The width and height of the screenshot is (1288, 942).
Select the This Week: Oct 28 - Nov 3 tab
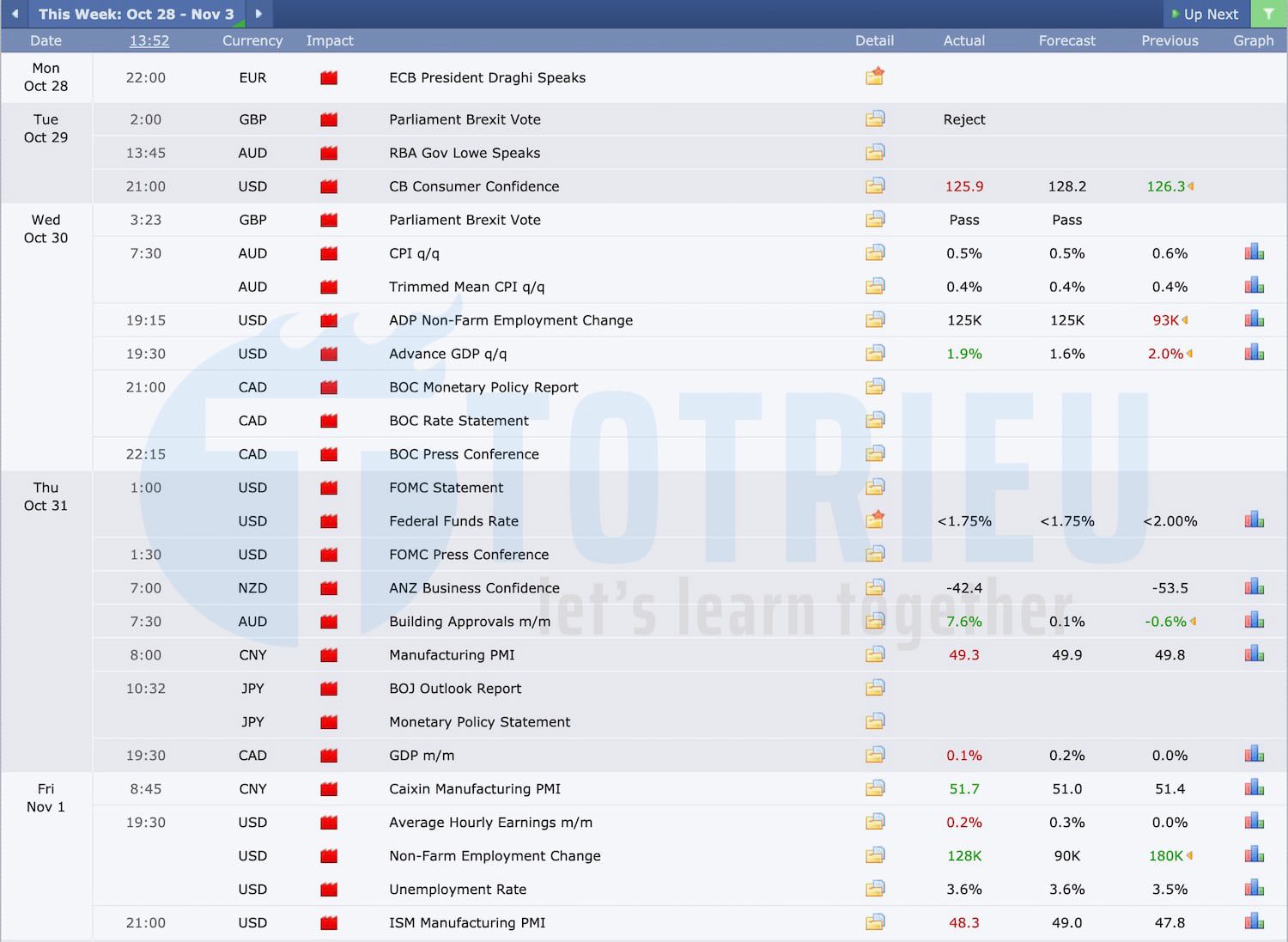pos(137,14)
